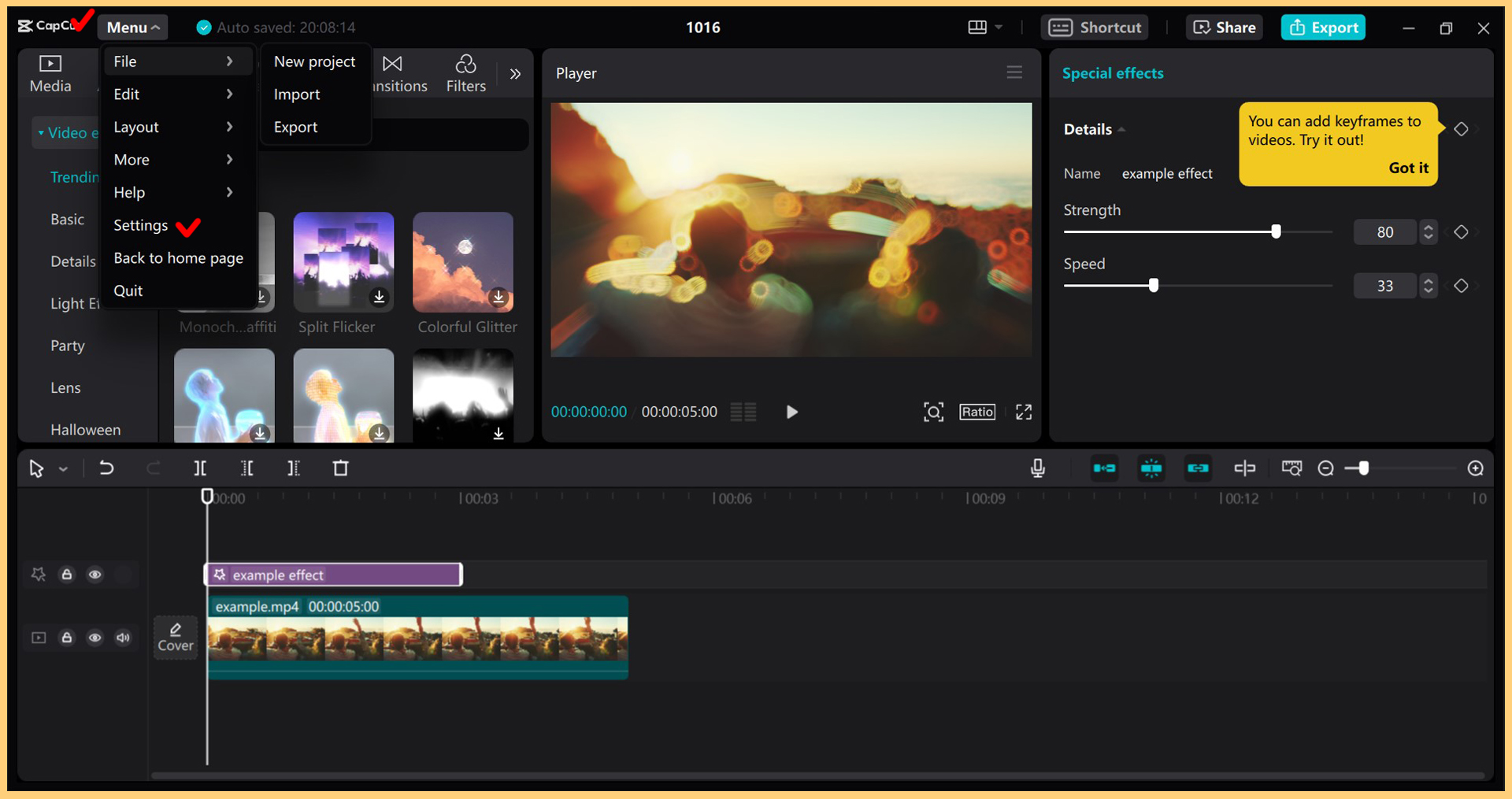1512x799 pixels.
Task: Click the top Export button
Action: coord(1323,28)
